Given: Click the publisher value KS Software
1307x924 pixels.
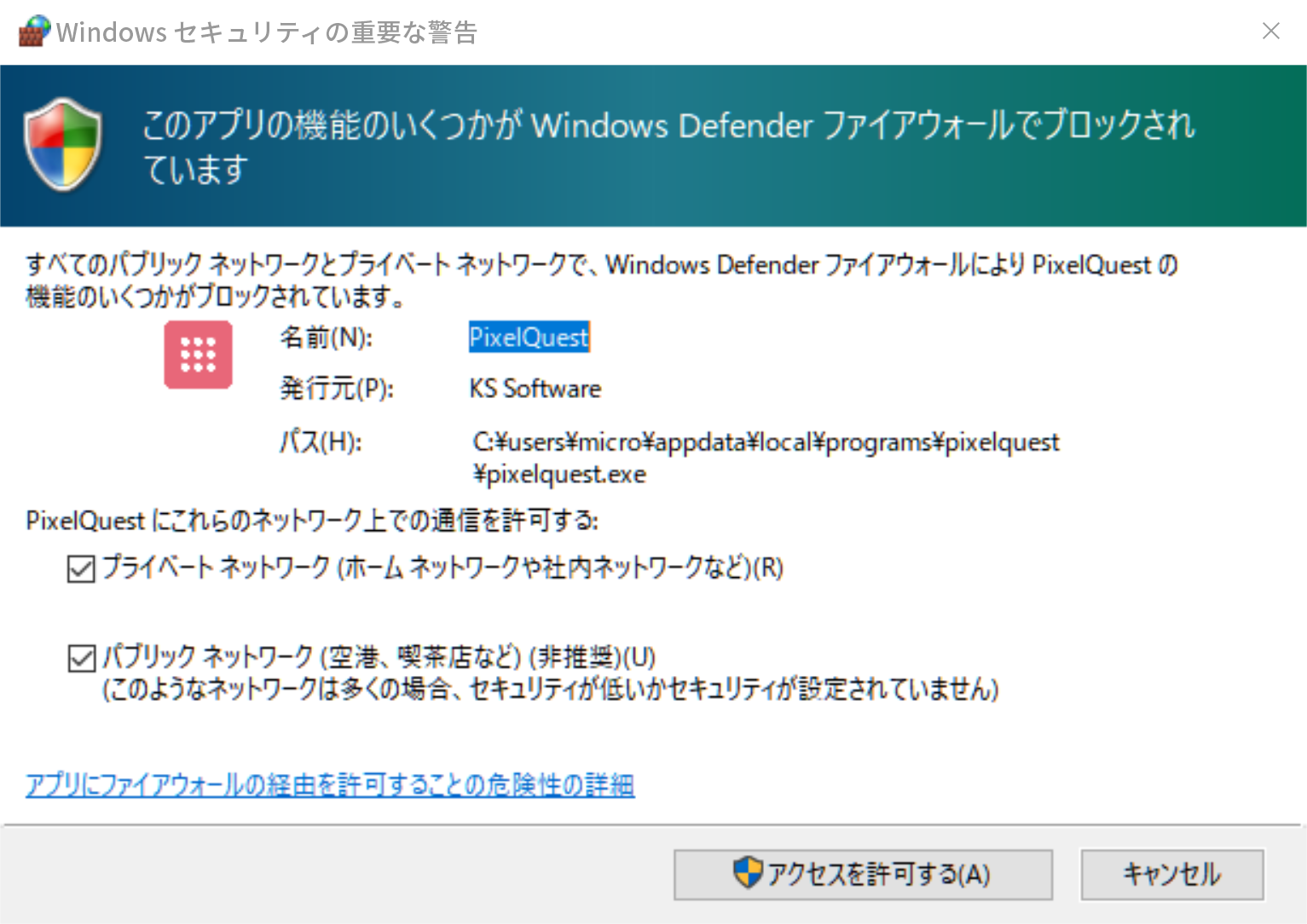Looking at the screenshot, I should (x=535, y=389).
